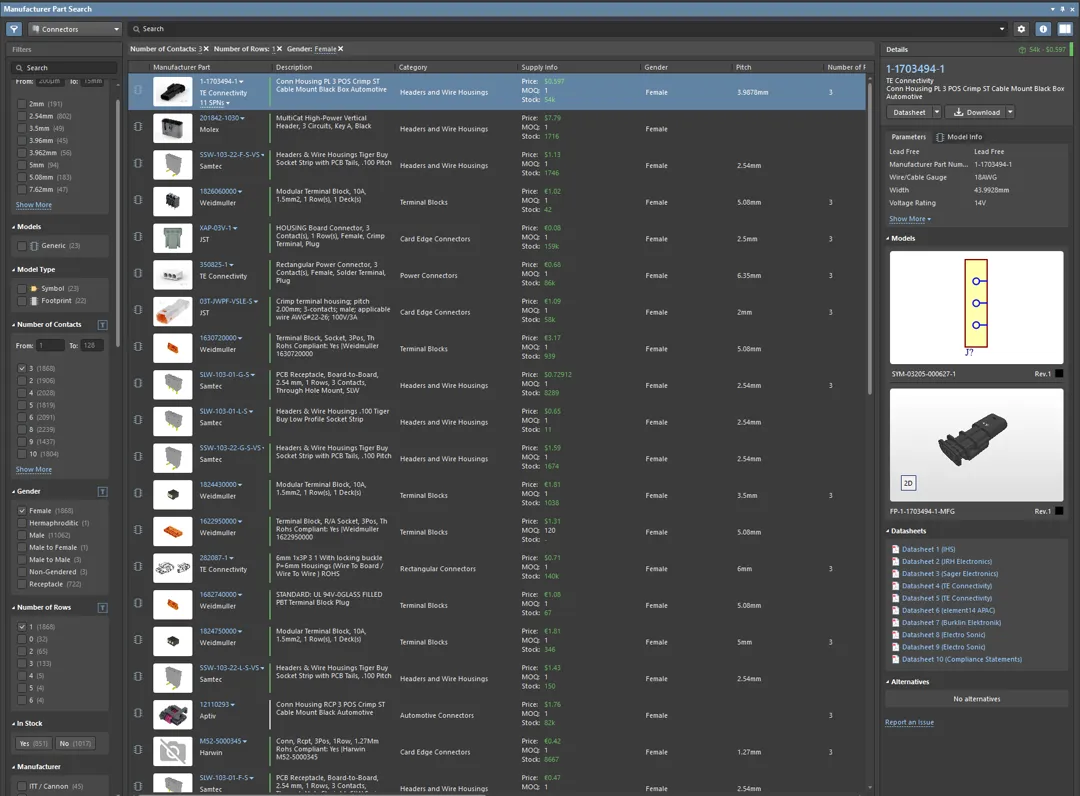Screen dimensions: 1080x796
Task: Switch to the Parameters tab
Action: pos(908,137)
